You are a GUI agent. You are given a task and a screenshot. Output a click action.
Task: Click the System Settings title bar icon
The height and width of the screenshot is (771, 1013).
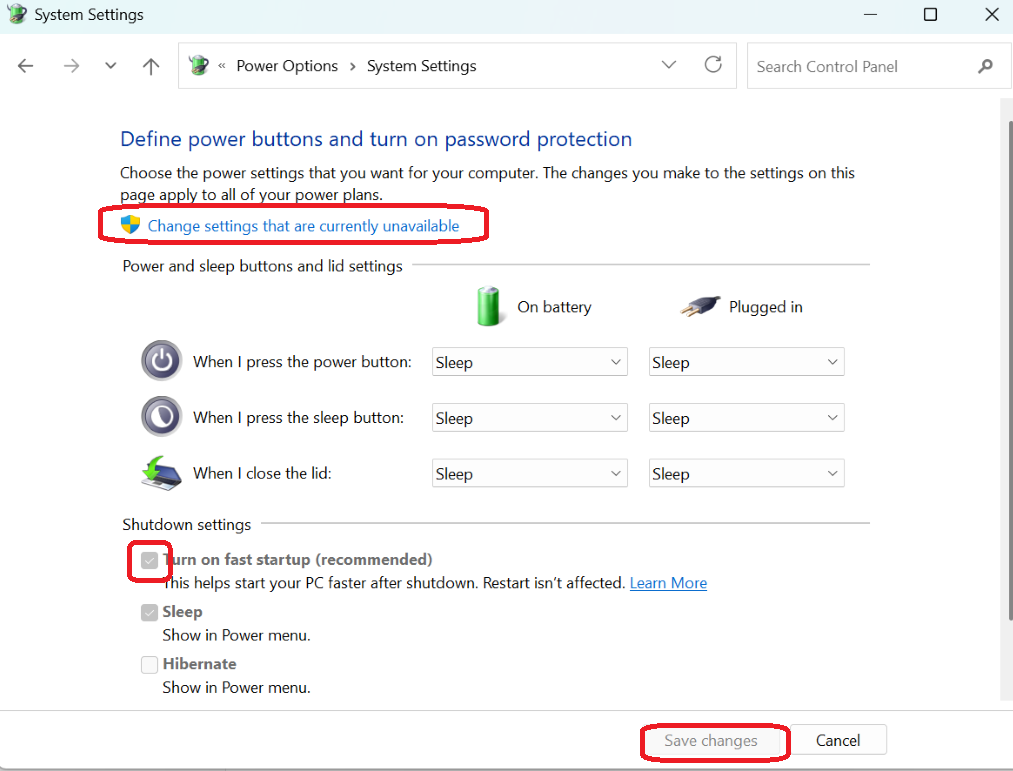17,14
